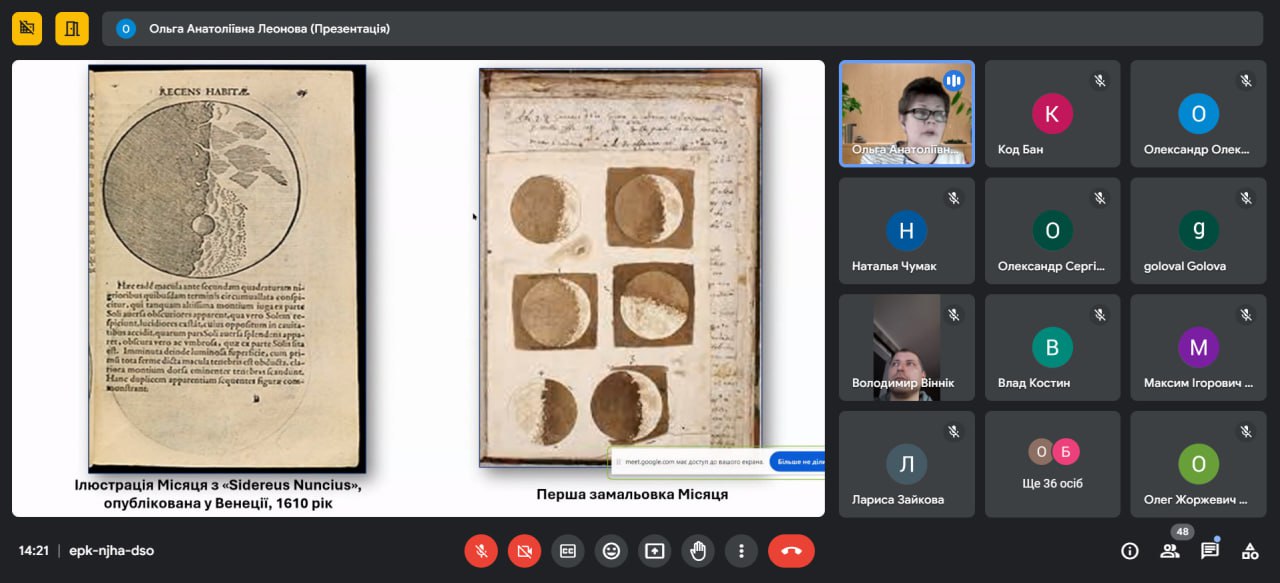This screenshot has height=583, width=1280.
Task: Click the '48' participant count badge
Action: pyautogui.click(x=1183, y=532)
